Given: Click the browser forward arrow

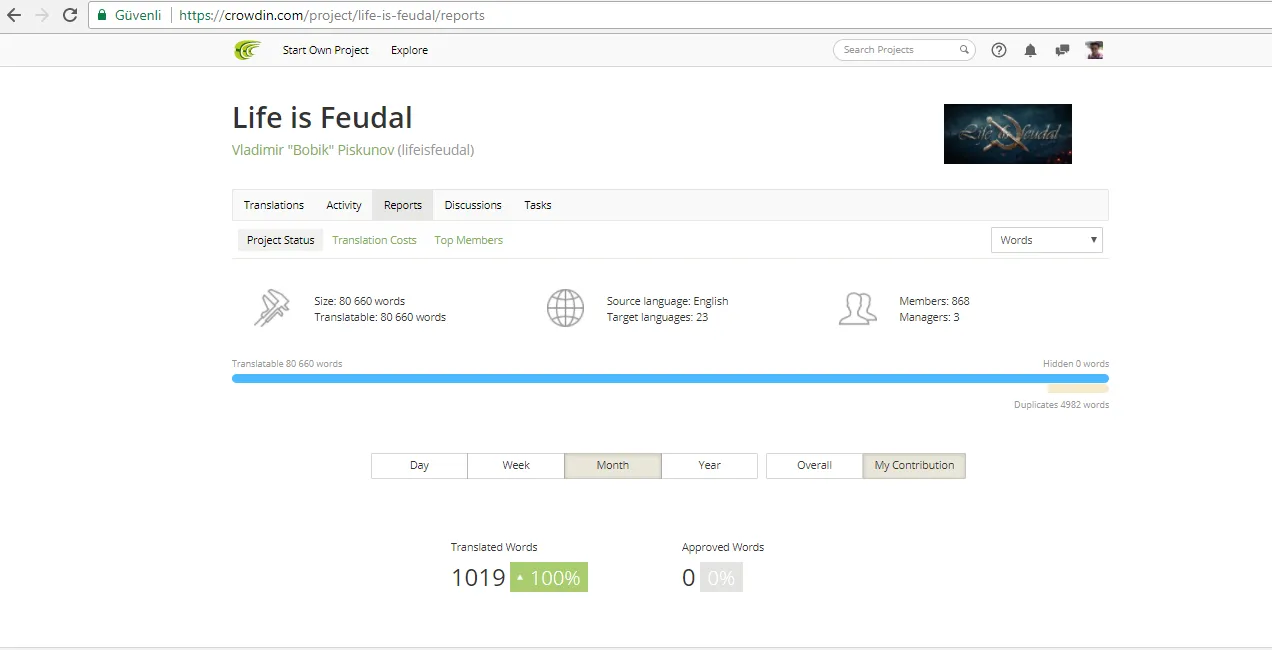Looking at the screenshot, I should click(42, 15).
